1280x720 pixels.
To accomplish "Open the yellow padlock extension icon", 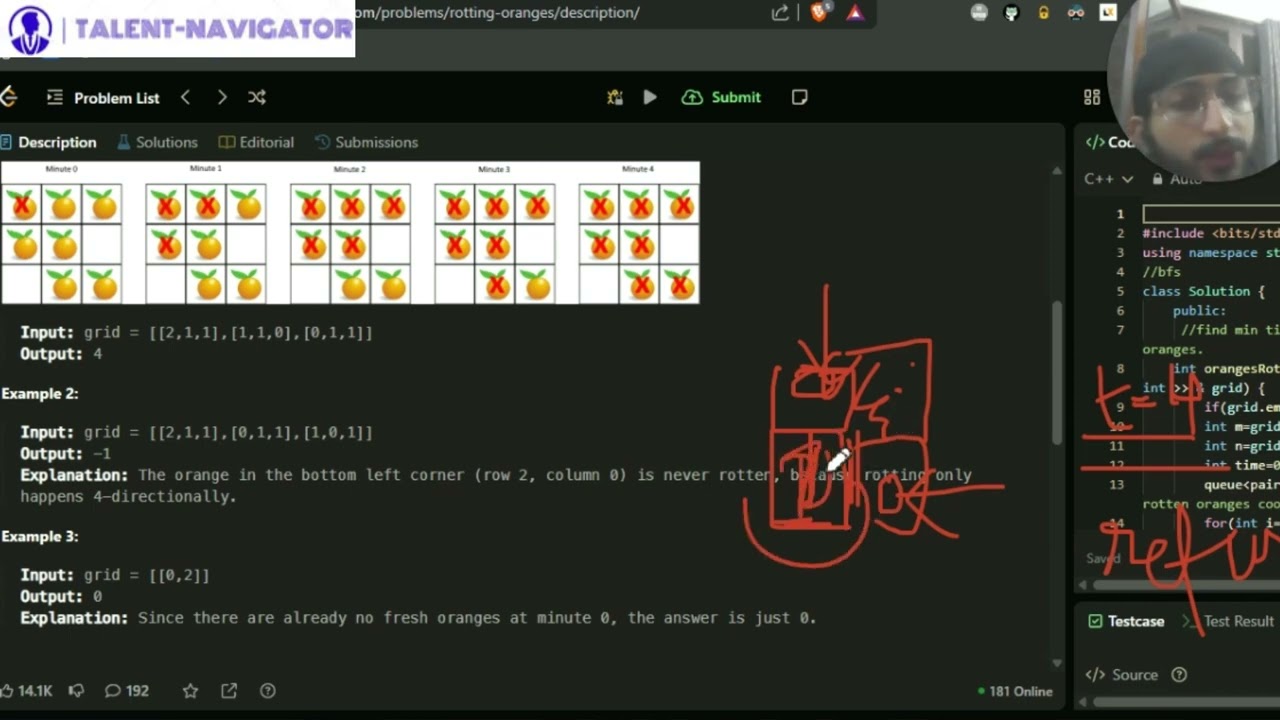I will point(1043,13).
